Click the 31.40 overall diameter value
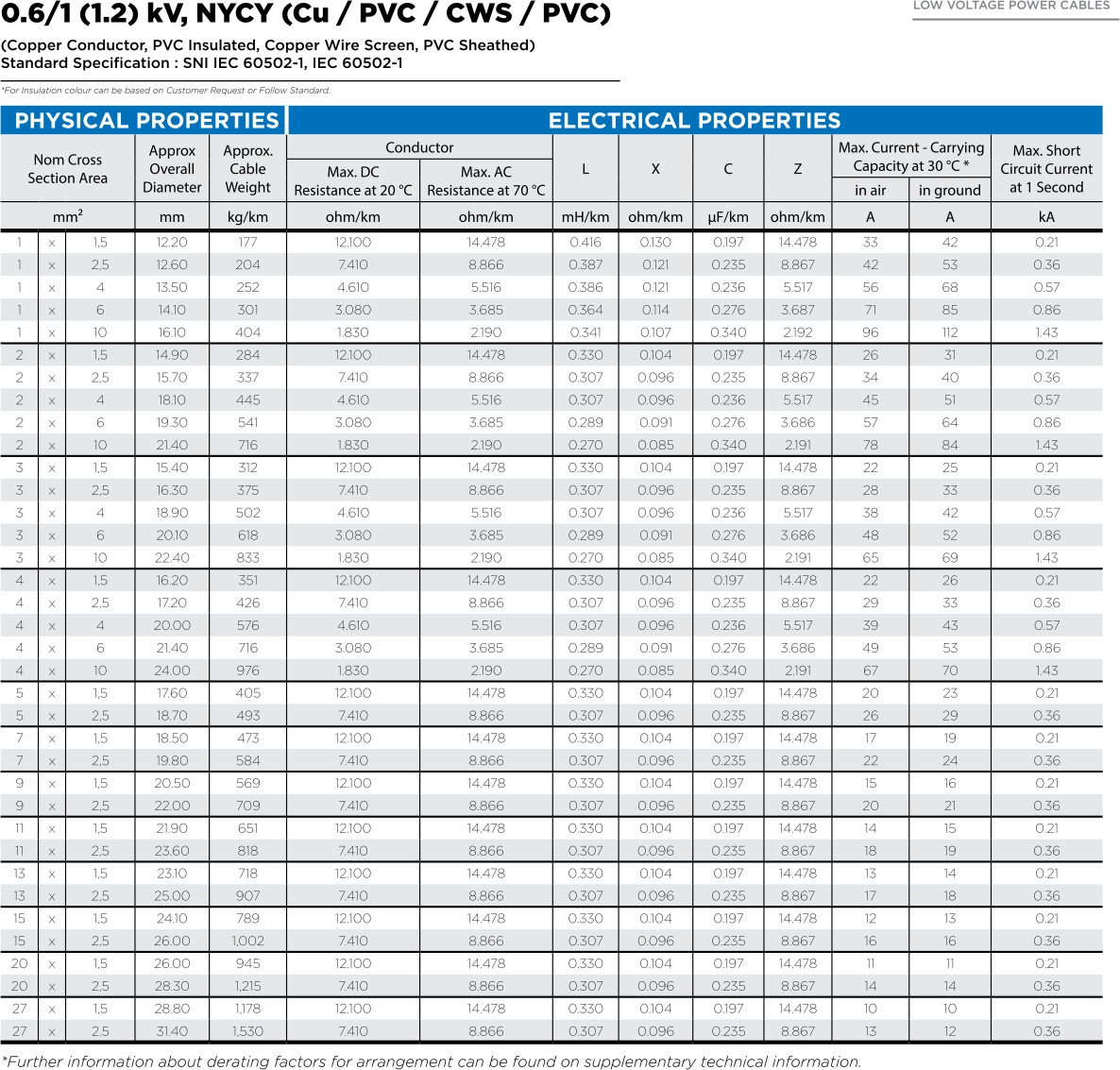Screen dimensions: 1120x1070 172,1031
